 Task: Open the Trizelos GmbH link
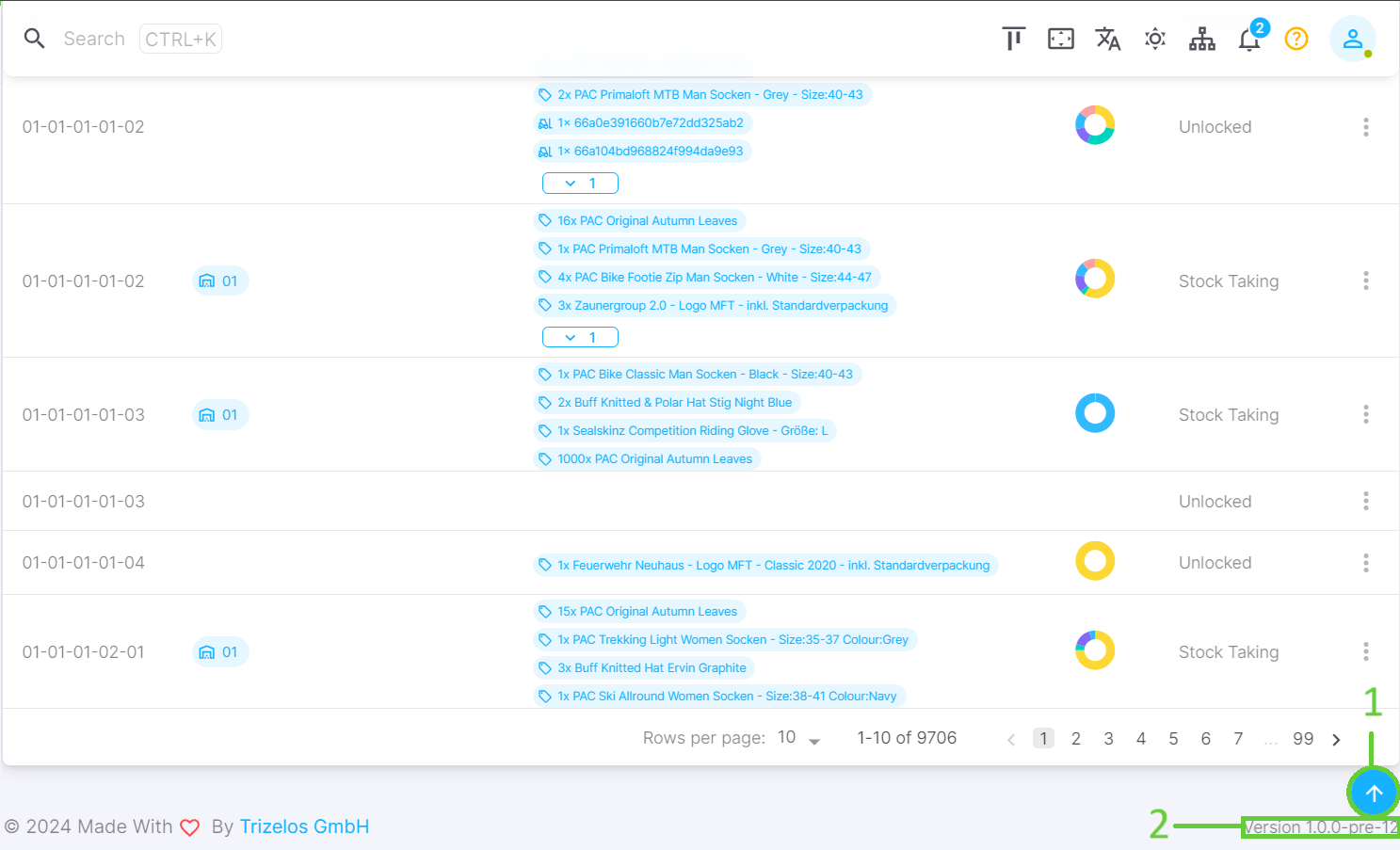[304, 826]
